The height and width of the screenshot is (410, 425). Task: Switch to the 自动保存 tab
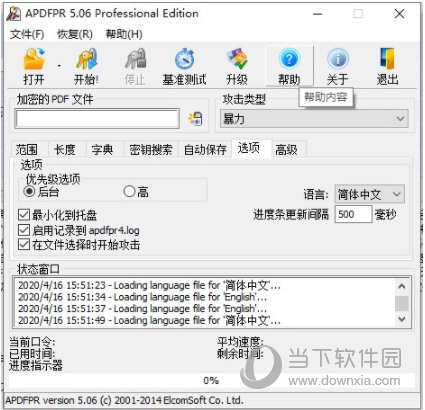click(x=205, y=150)
